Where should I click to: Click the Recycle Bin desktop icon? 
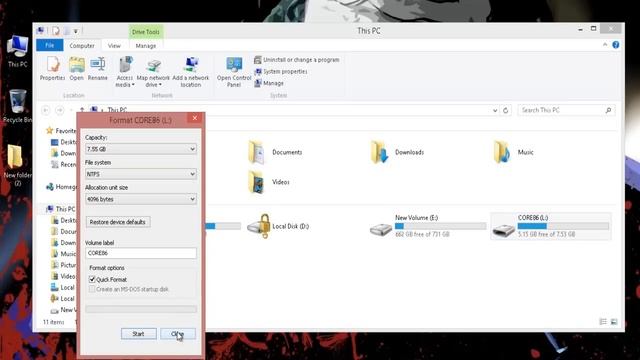(x=17, y=106)
